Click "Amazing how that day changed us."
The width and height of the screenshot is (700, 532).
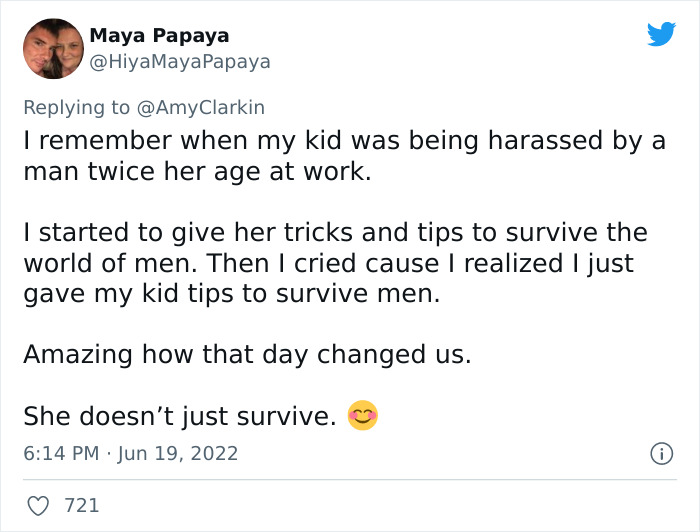246,354
